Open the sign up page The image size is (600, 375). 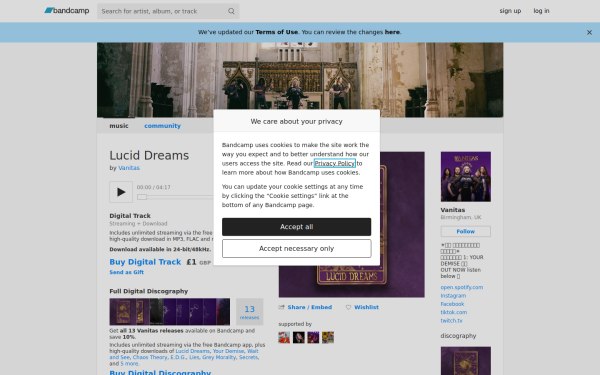[510, 11]
